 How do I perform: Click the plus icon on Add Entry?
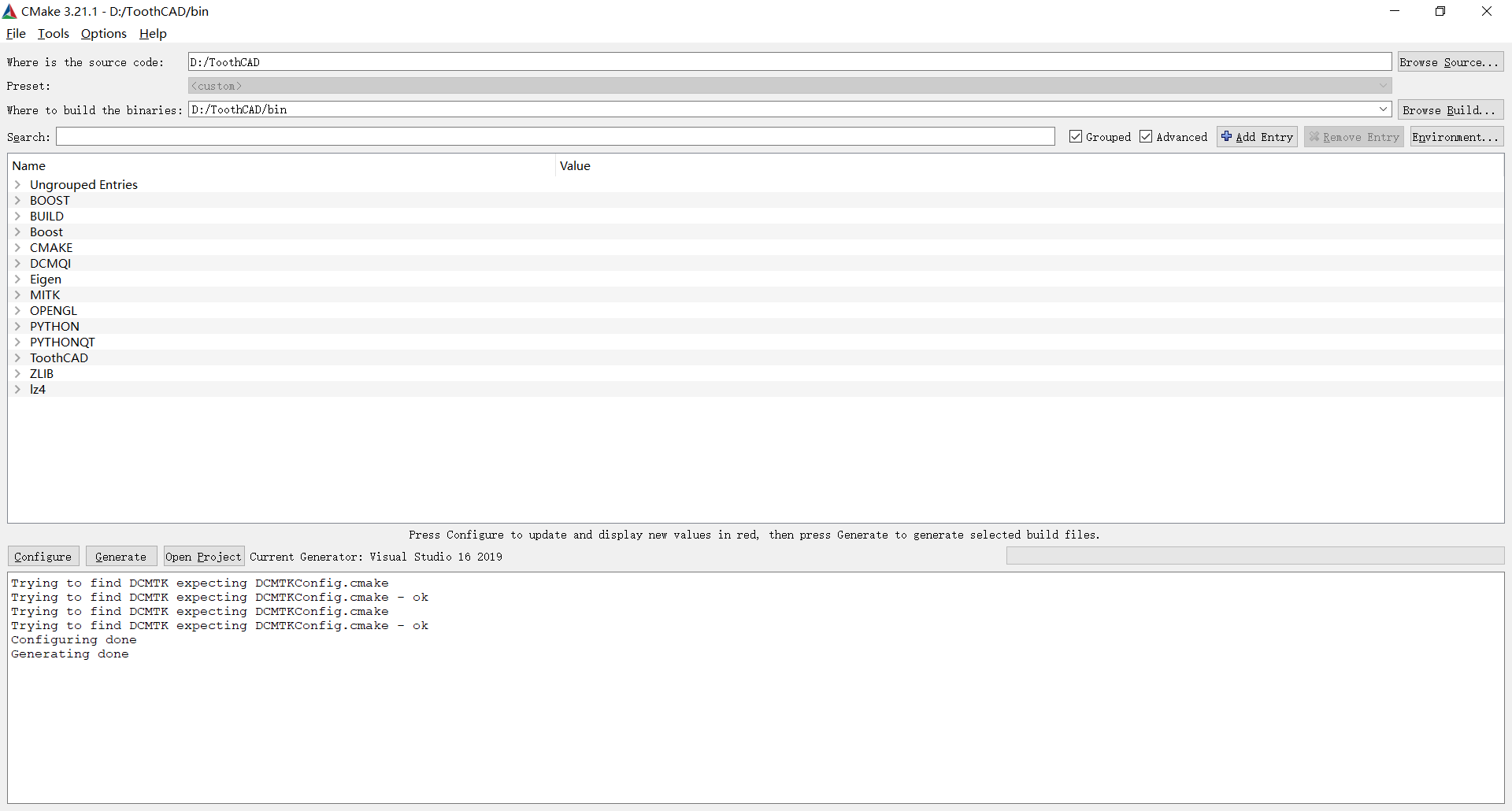coord(1226,136)
